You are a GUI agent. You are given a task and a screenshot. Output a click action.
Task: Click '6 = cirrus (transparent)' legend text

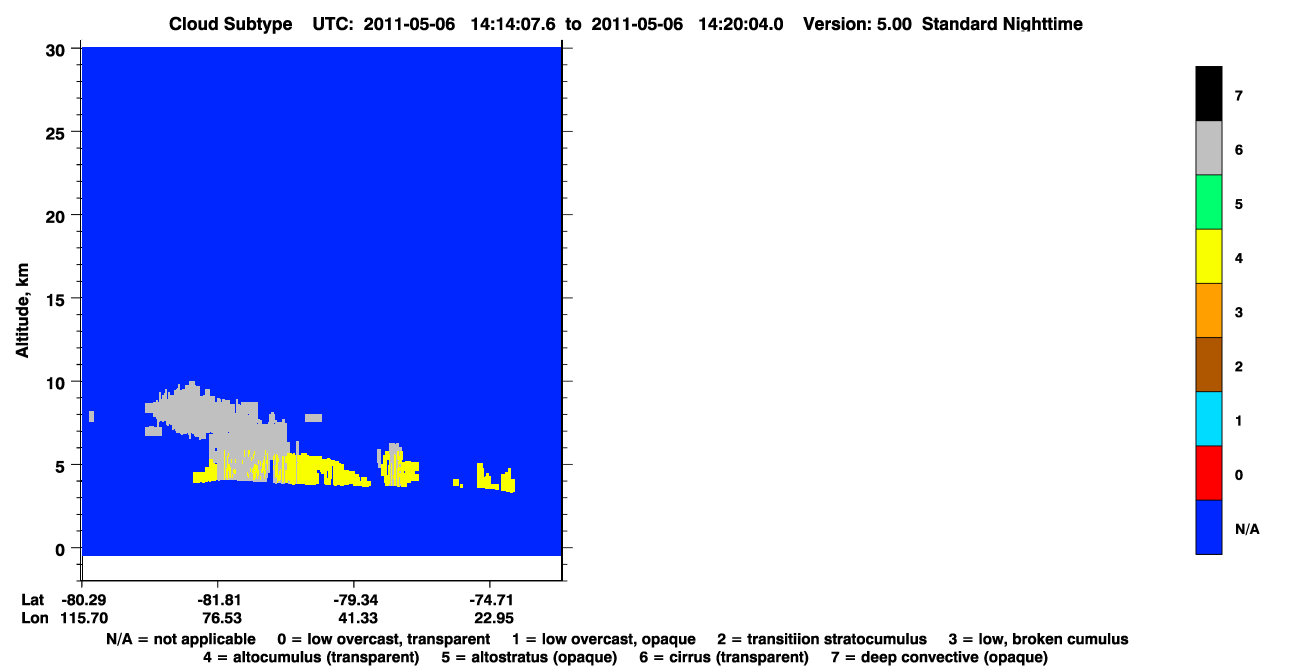tap(724, 657)
